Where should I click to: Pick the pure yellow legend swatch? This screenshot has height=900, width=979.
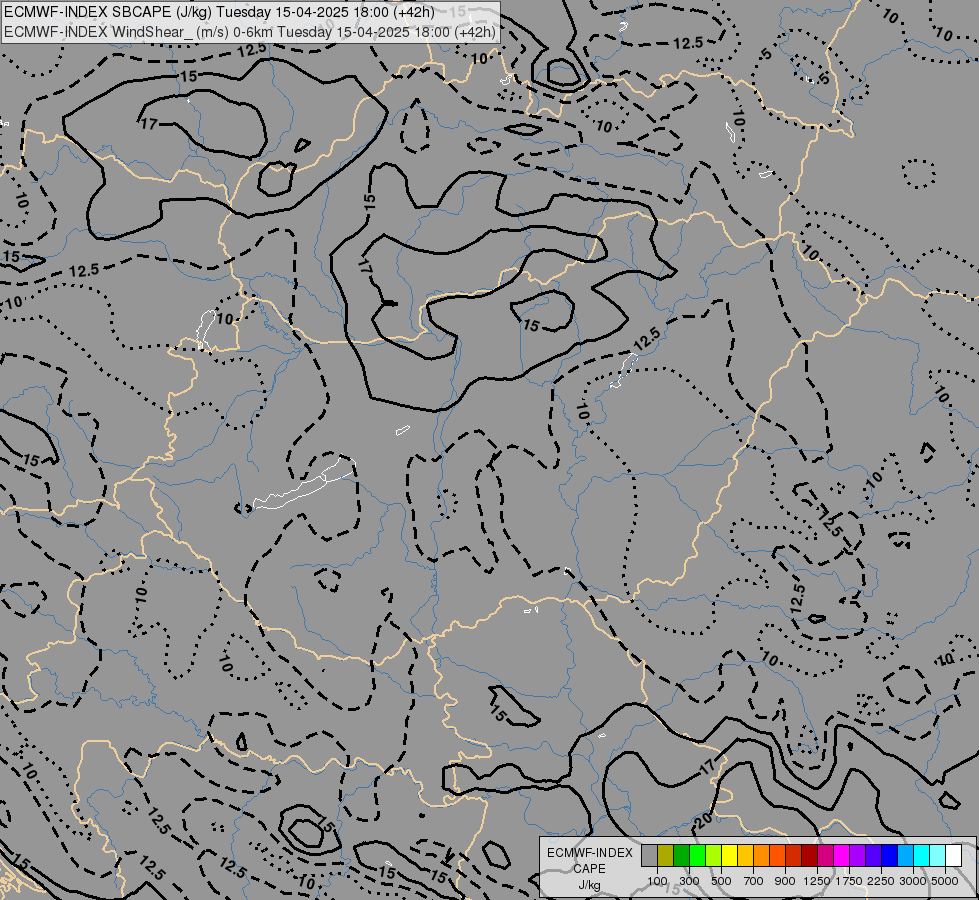click(x=729, y=856)
